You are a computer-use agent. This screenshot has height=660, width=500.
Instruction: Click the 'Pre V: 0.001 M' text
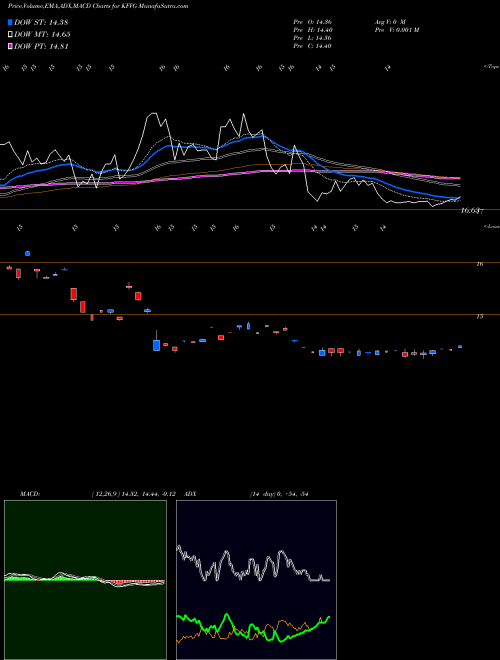coord(396,30)
